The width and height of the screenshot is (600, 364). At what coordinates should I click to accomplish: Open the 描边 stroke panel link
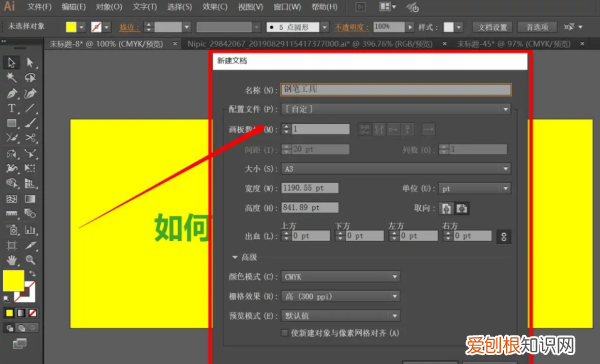coord(129,27)
